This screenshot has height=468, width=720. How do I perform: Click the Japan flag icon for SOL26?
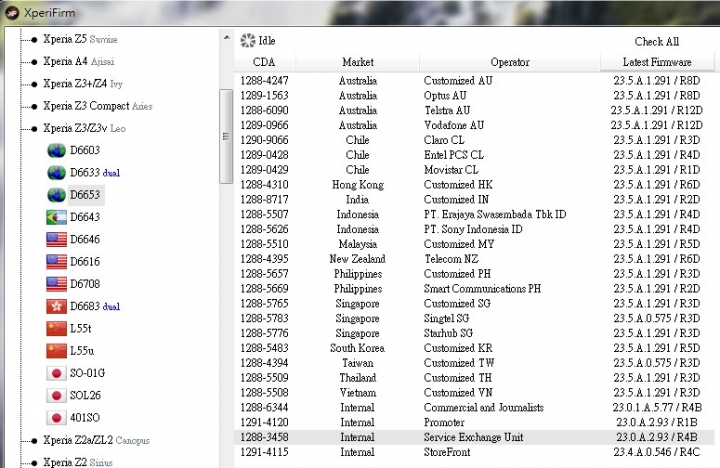(56, 395)
